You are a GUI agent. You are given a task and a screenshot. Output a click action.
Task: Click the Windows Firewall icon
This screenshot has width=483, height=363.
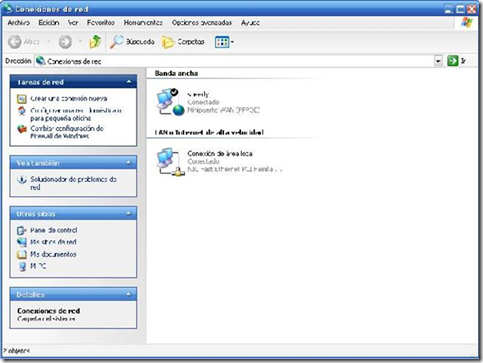[22, 129]
